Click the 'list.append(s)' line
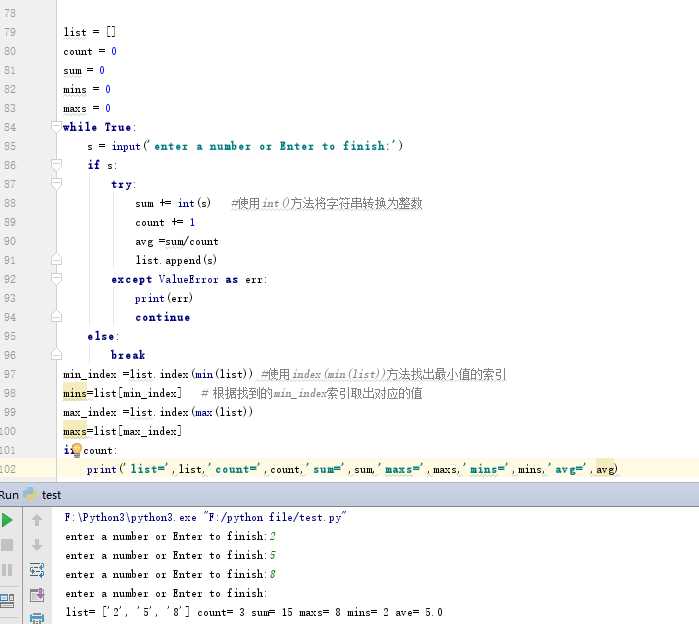The height and width of the screenshot is (624, 699). pyautogui.click(x=176, y=260)
